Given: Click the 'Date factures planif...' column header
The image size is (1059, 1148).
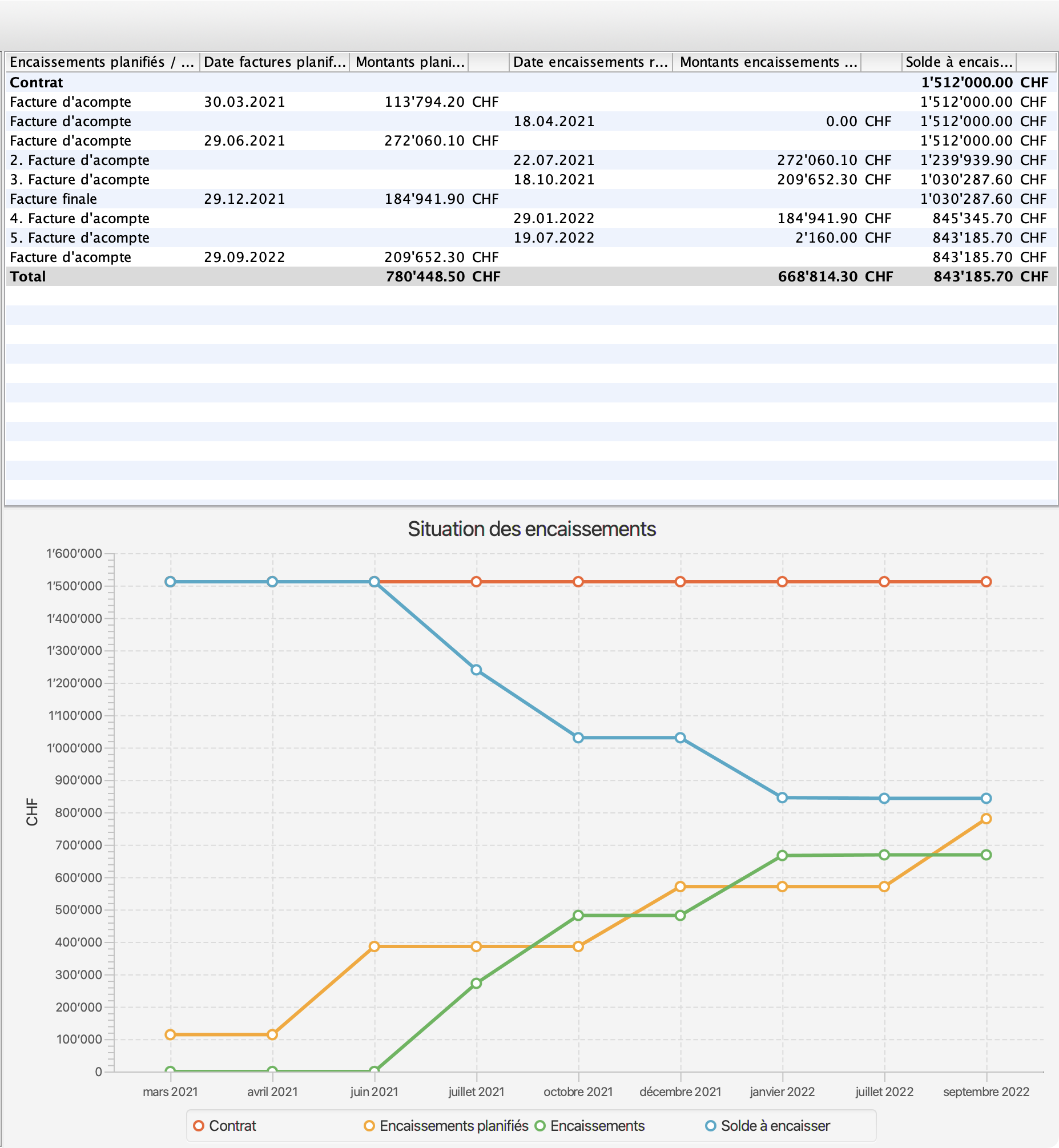Looking at the screenshot, I should [275, 62].
